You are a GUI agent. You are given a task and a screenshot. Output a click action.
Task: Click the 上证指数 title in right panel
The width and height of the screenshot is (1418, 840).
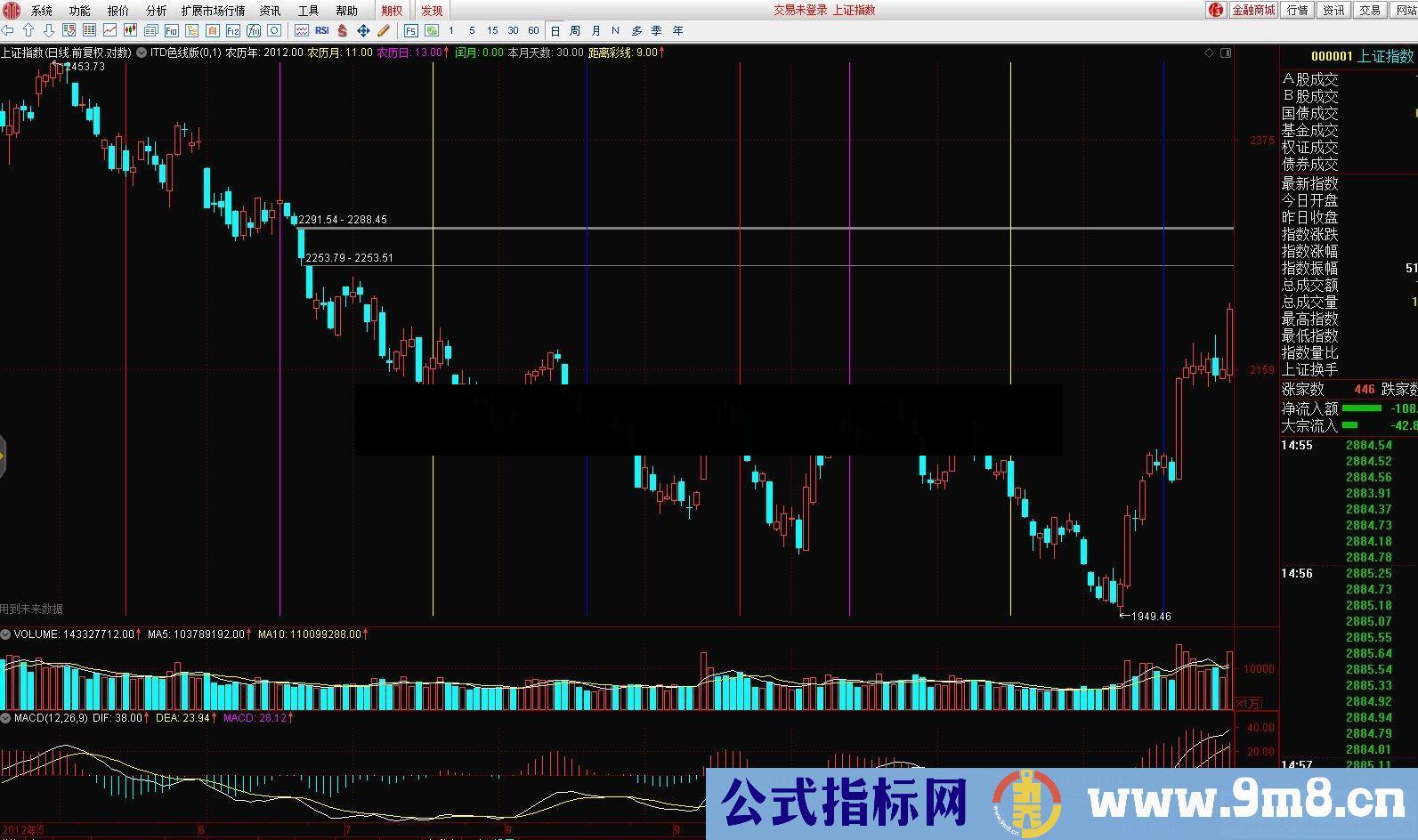[1385, 56]
